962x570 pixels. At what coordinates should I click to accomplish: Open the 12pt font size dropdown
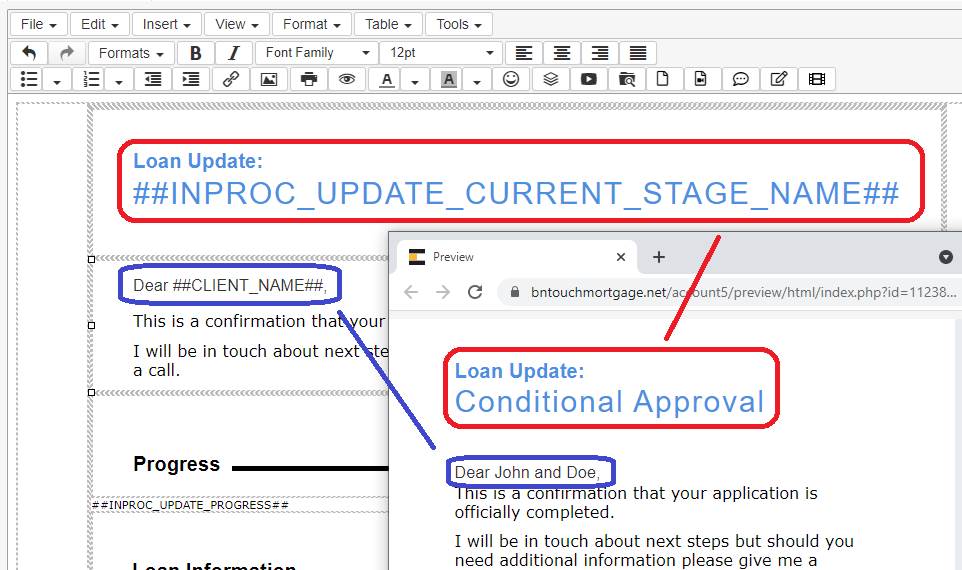441,53
